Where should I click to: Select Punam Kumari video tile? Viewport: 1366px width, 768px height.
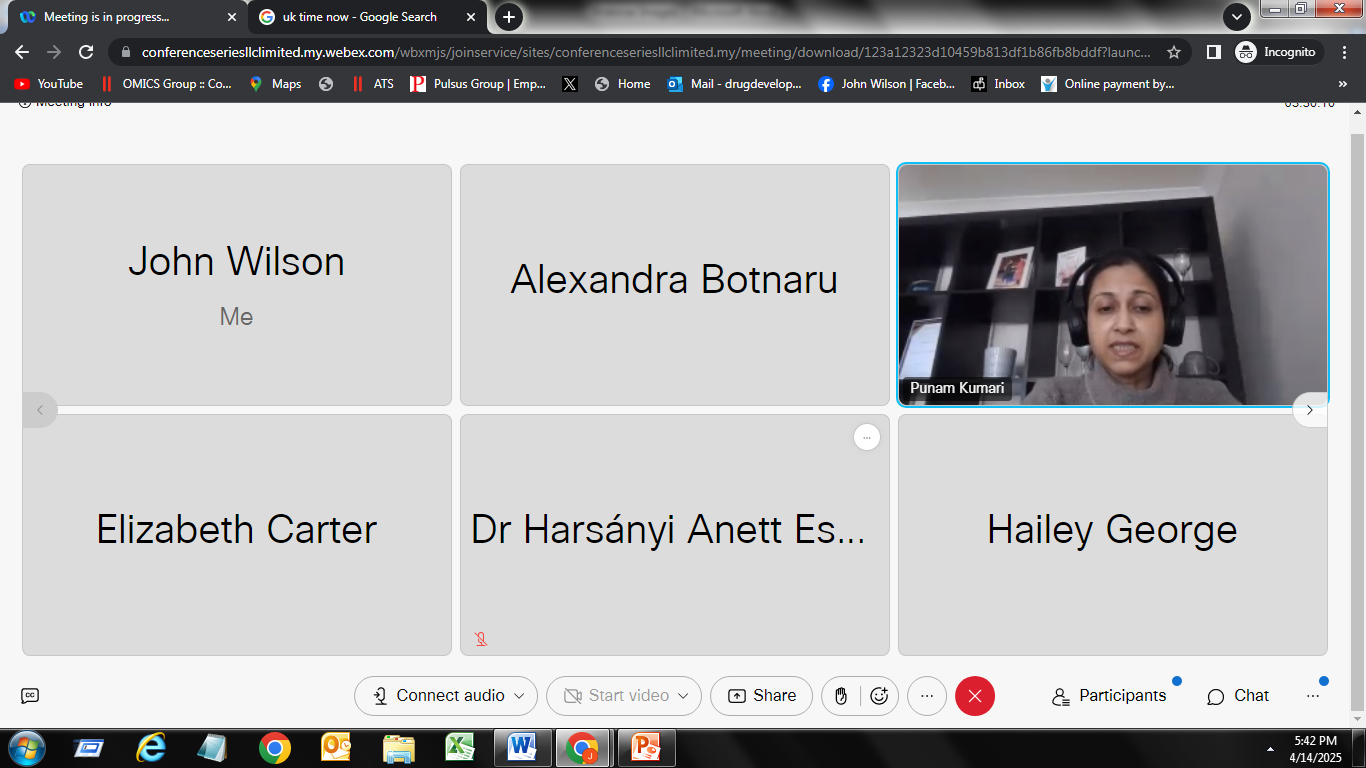pos(1113,285)
